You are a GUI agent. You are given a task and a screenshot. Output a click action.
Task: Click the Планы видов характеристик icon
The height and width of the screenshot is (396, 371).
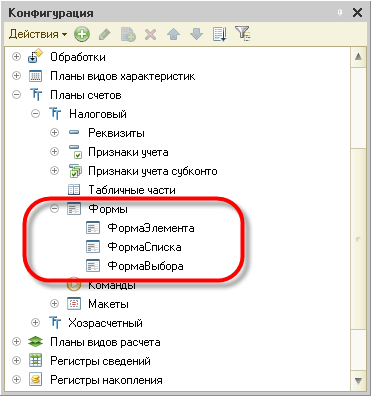click(x=35, y=76)
